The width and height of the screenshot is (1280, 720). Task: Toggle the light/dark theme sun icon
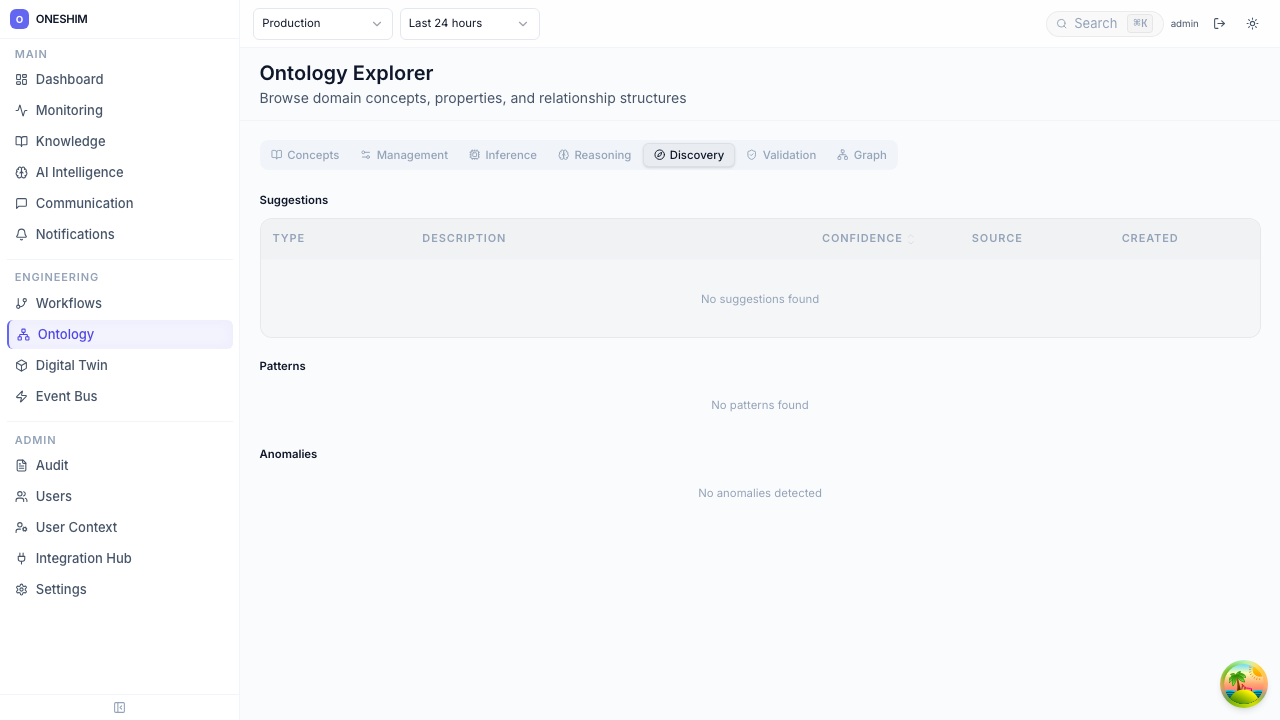[1252, 24]
